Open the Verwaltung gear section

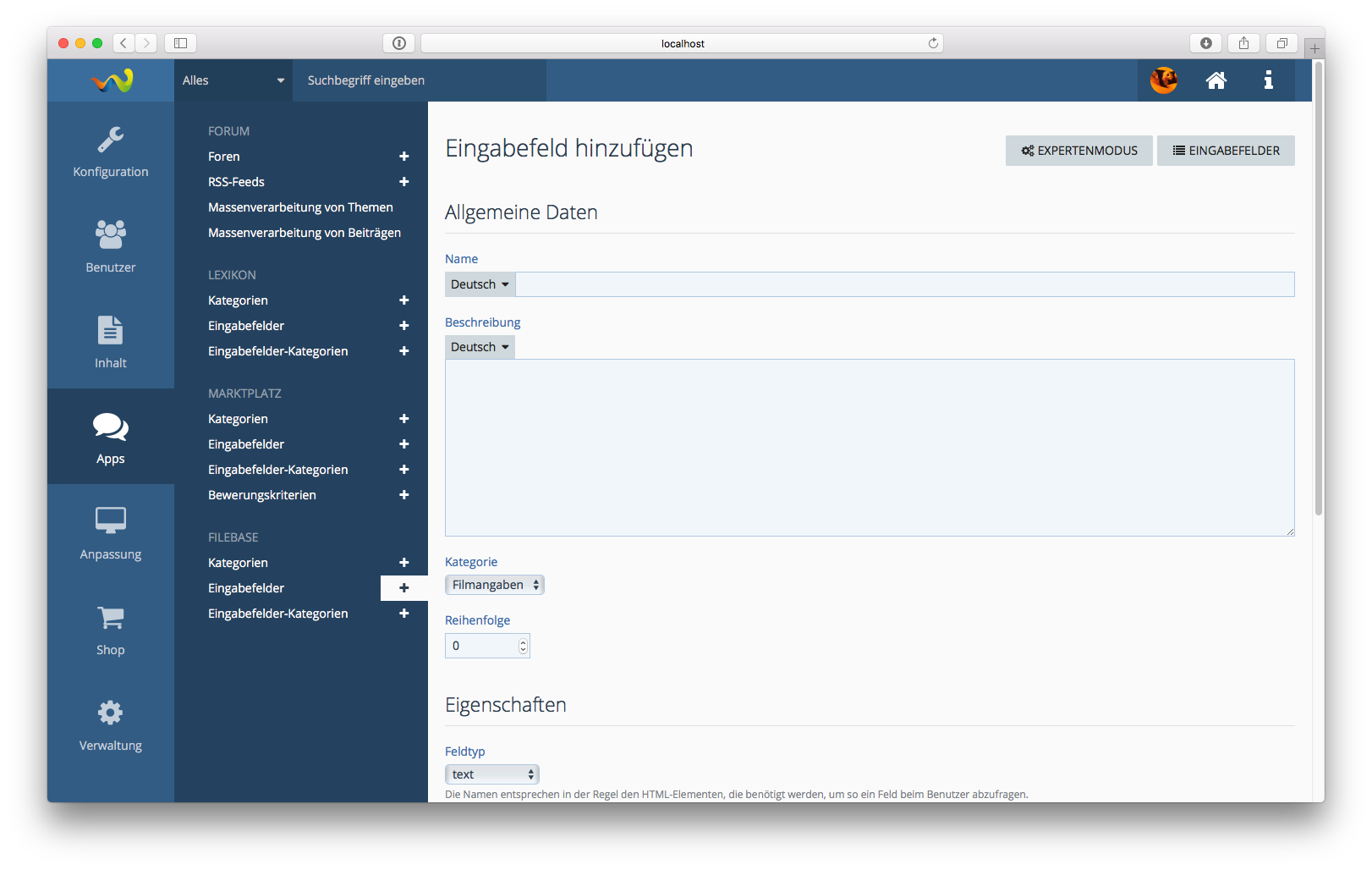(x=110, y=725)
